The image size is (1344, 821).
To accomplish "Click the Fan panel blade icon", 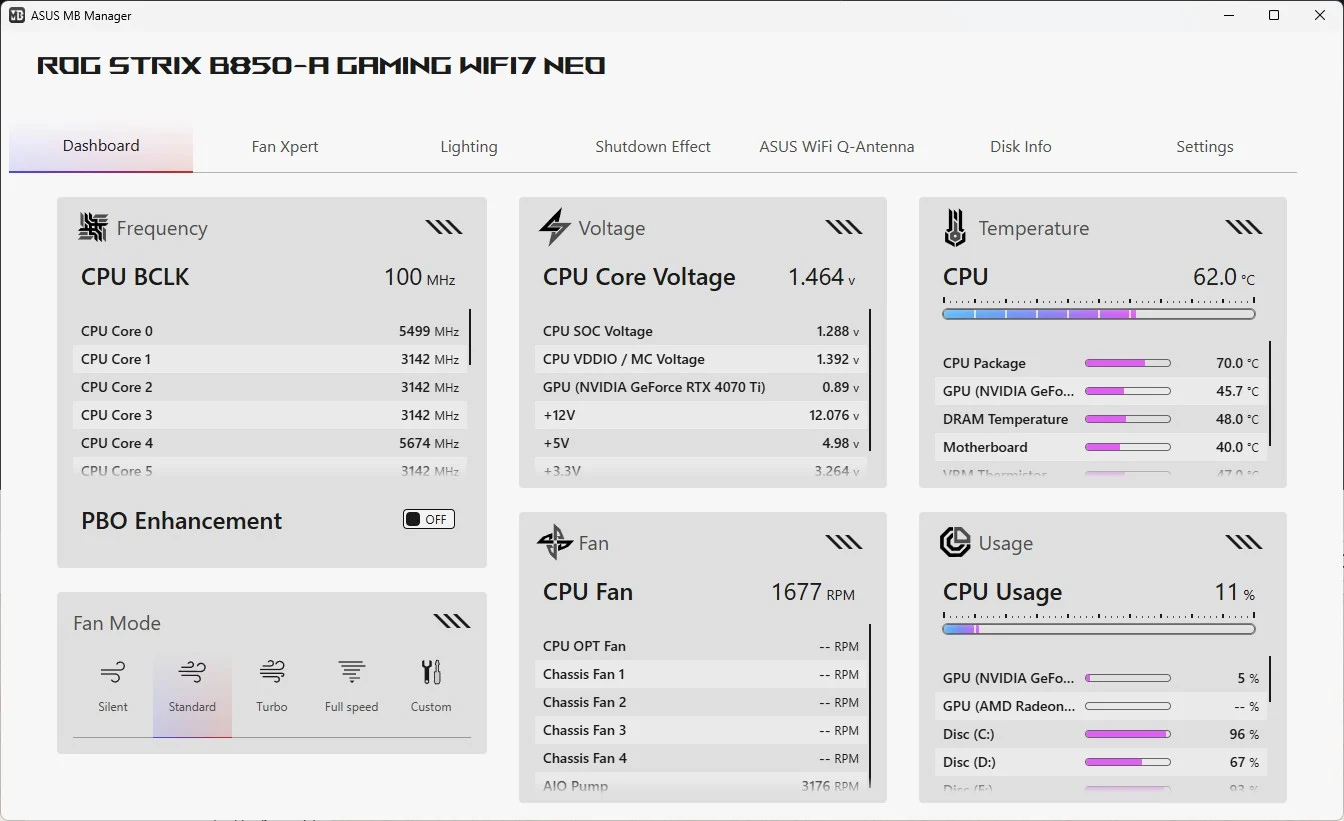I will pos(555,543).
